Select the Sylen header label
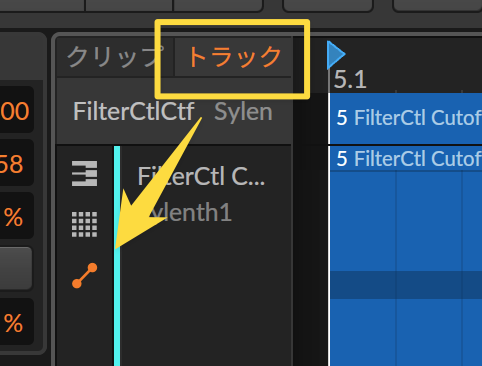 243,112
